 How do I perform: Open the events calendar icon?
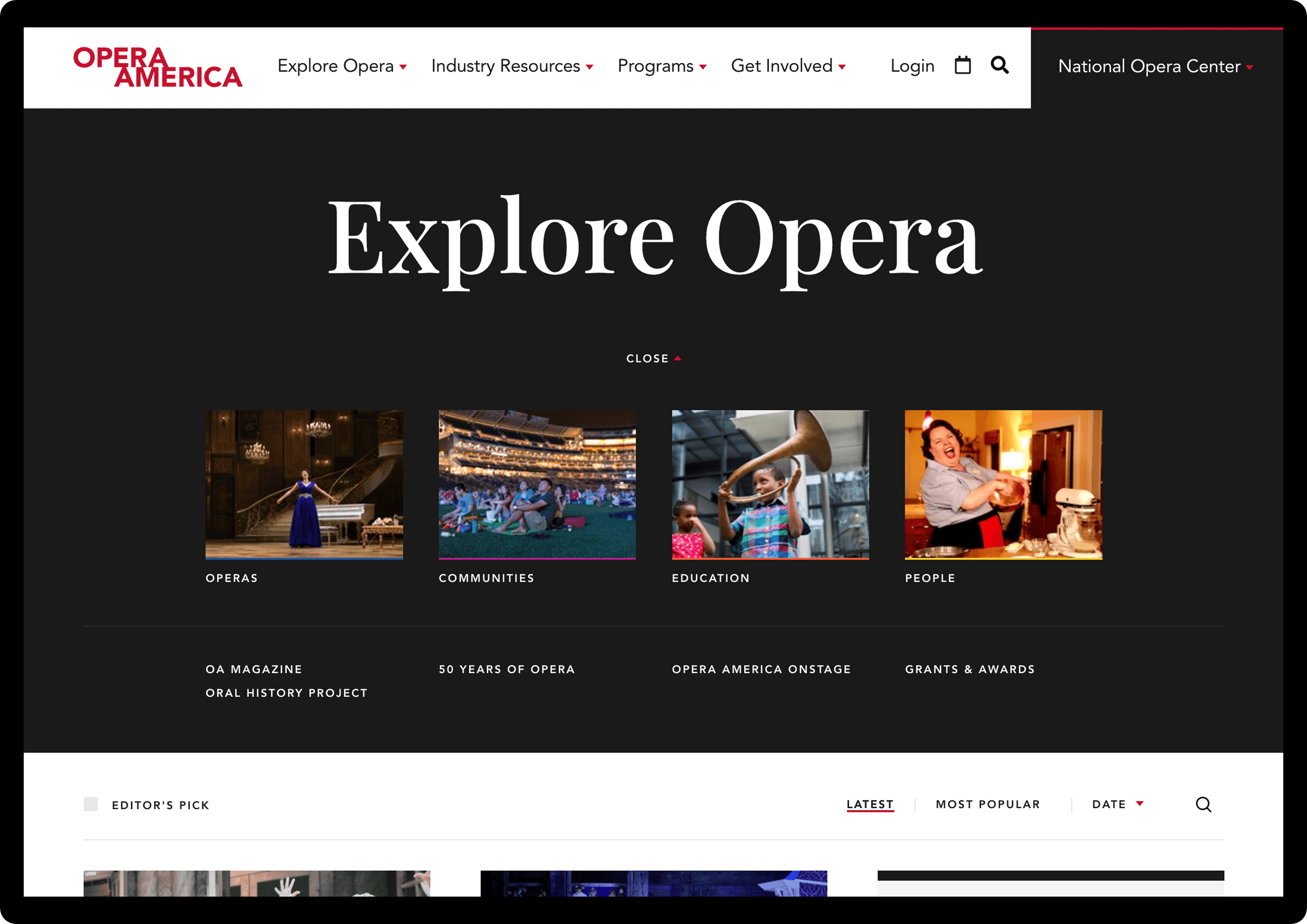(963, 65)
